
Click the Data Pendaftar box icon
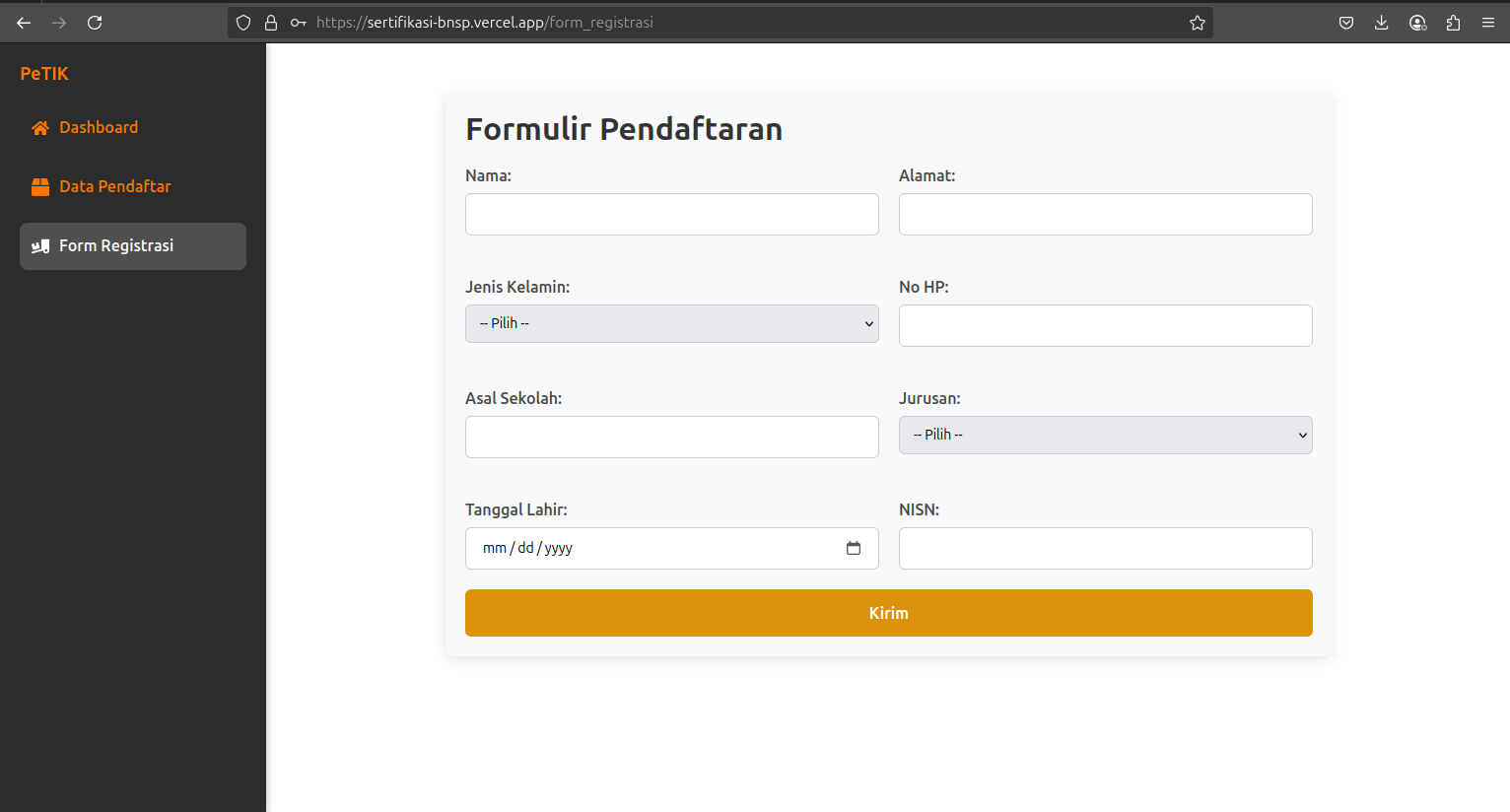[x=39, y=187]
